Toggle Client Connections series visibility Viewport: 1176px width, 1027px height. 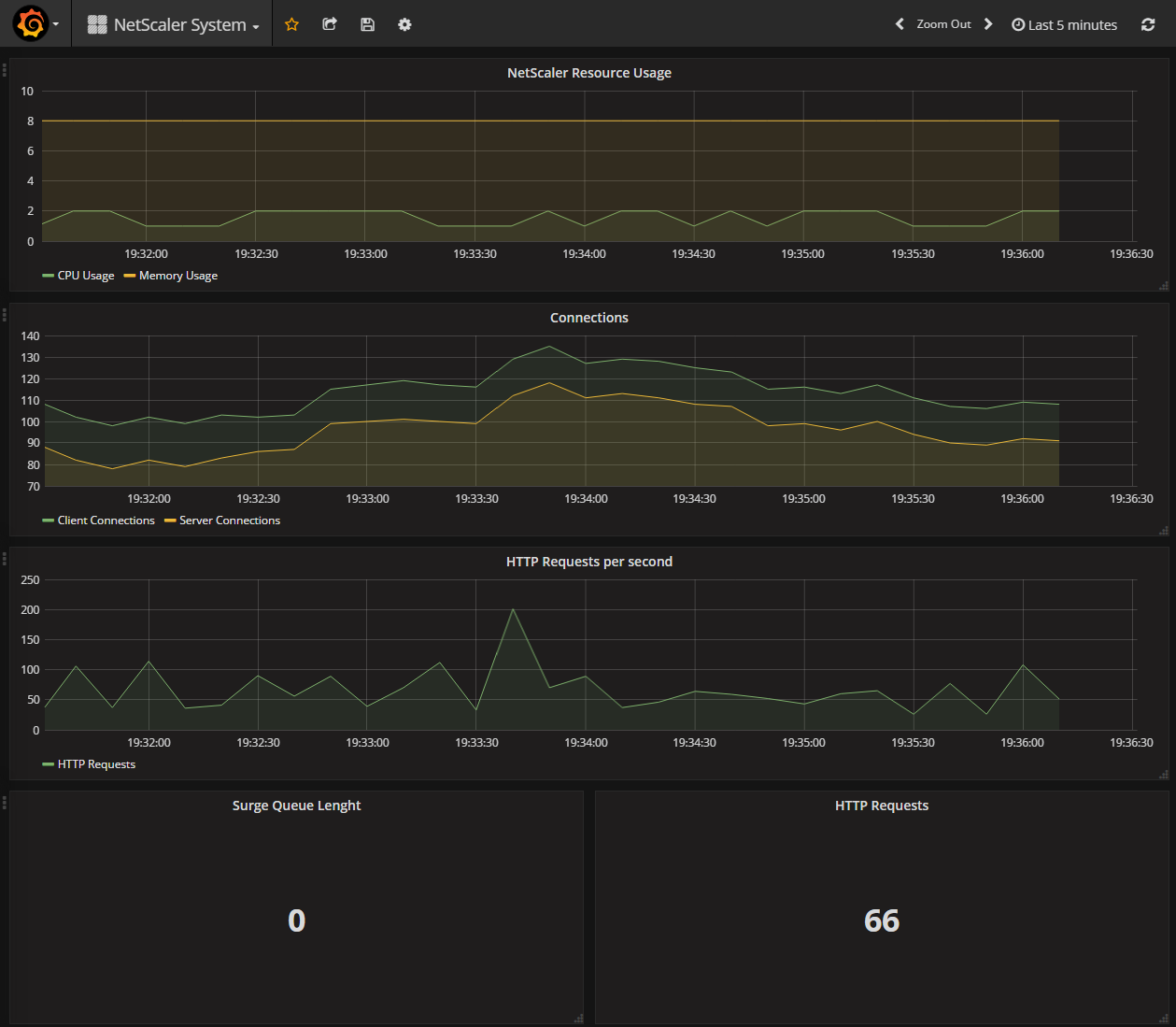click(x=106, y=521)
